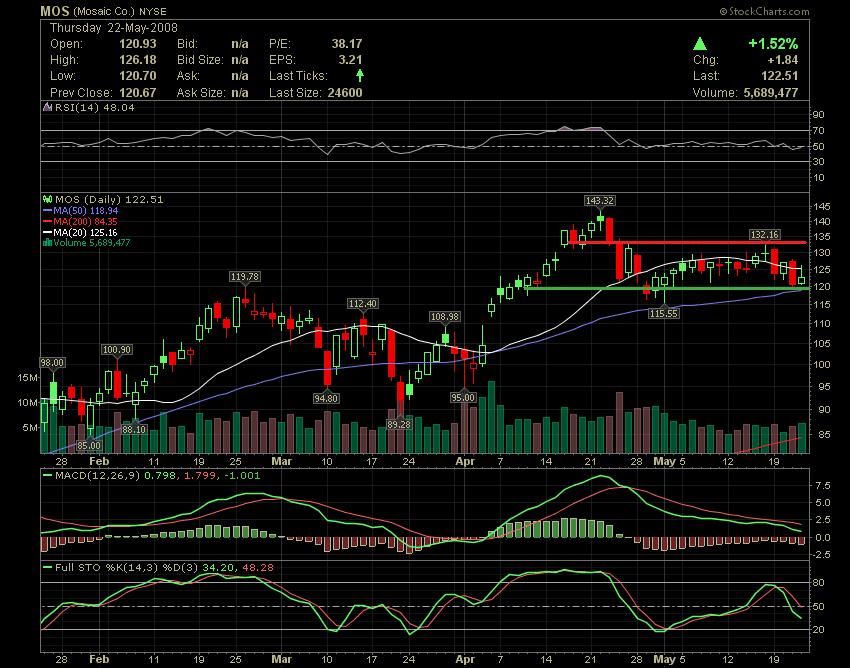
Task: Click the 145 price axis label
Action: pos(822,207)
